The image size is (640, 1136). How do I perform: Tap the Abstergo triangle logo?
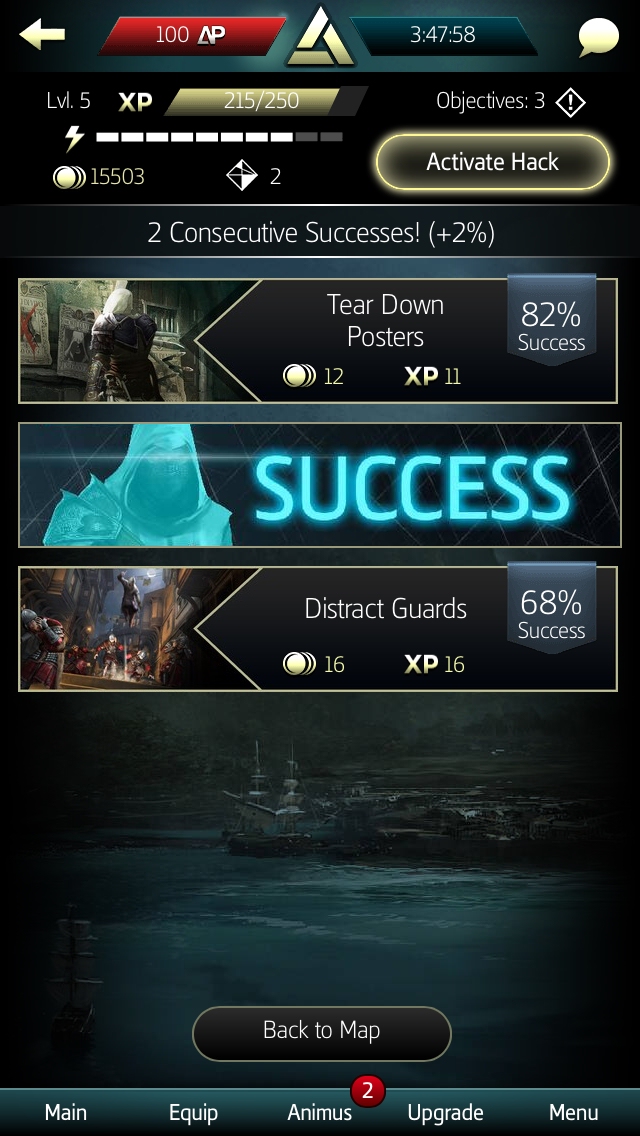coord(320,36)
